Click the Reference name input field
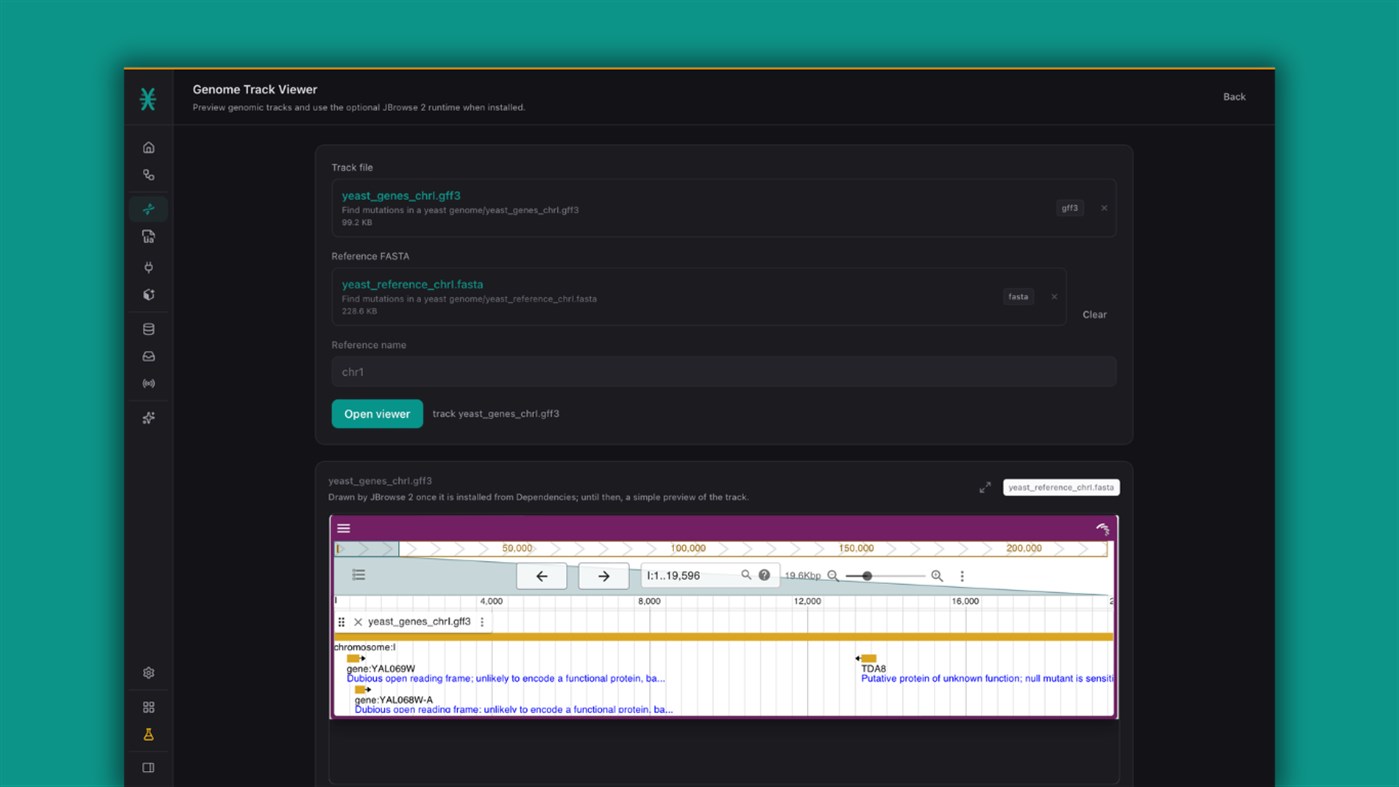1399x787 pixels. tap(724, 372)
